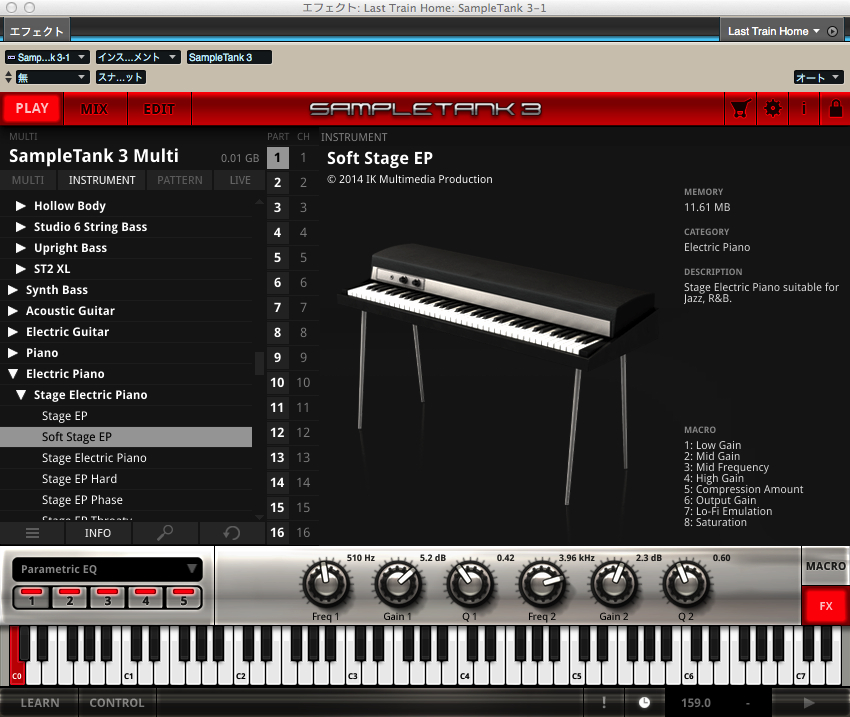850x717 pixels.
Task: Switch to the EDIT page
Action: click(x=159, y=108)
